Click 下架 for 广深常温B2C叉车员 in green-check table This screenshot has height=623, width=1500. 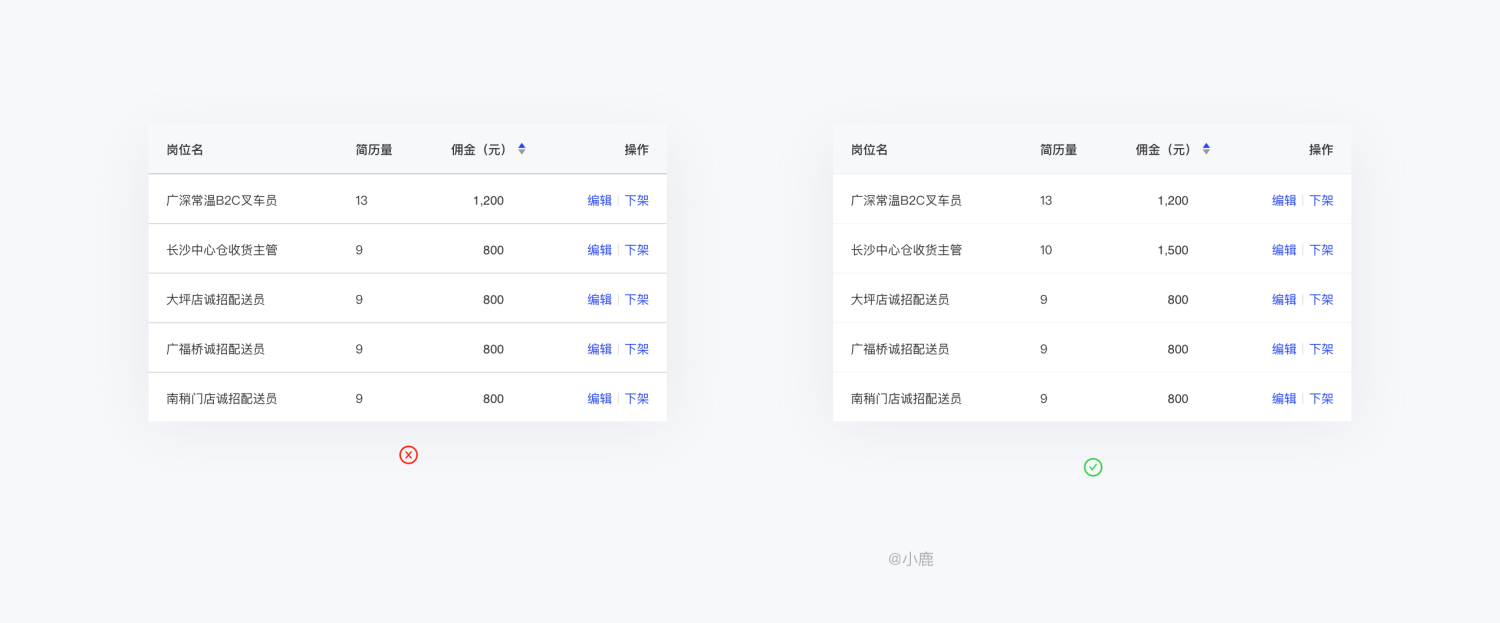pyautogui.click(x=1322, y=200)
